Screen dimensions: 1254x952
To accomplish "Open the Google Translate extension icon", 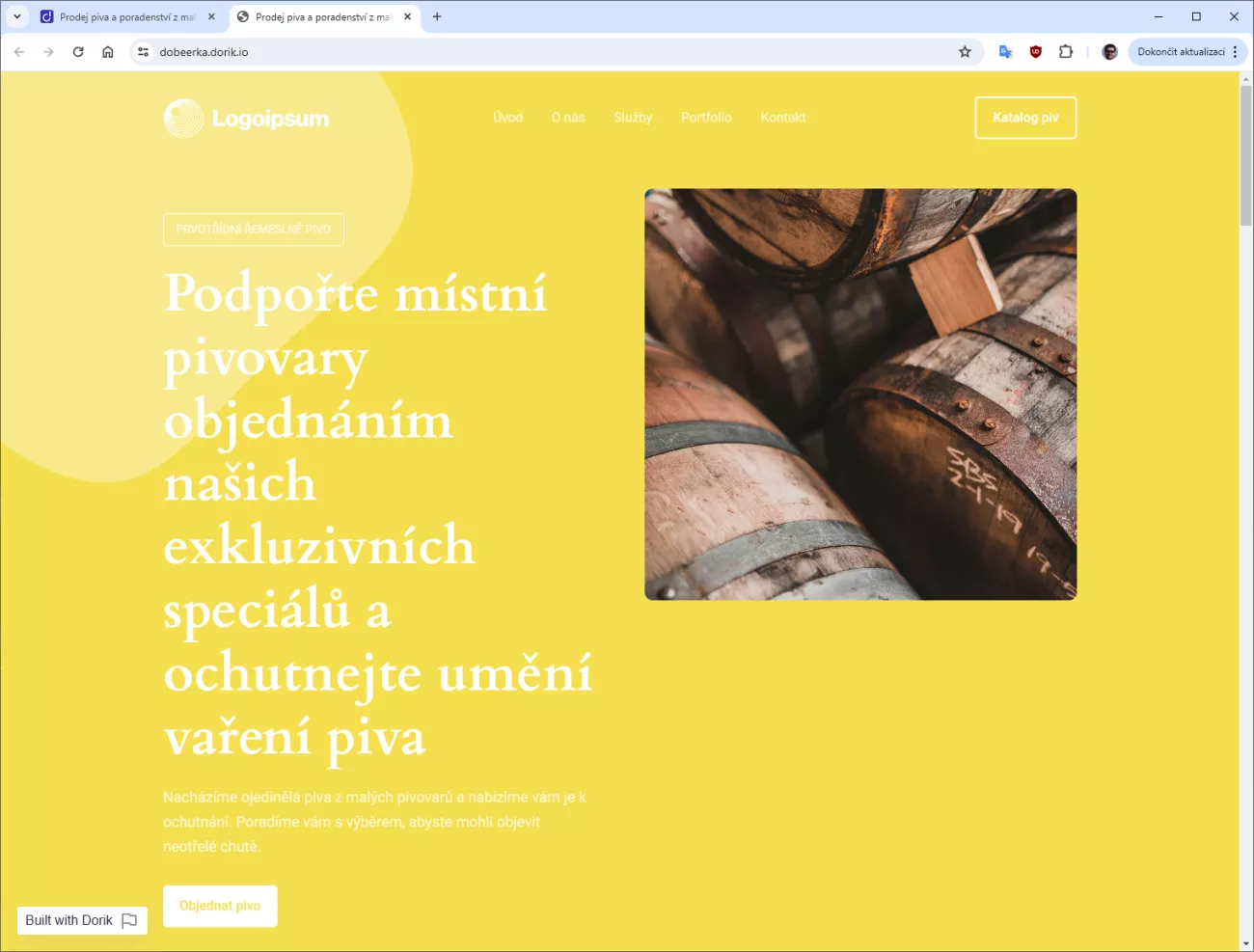I will coord(1005,52).
